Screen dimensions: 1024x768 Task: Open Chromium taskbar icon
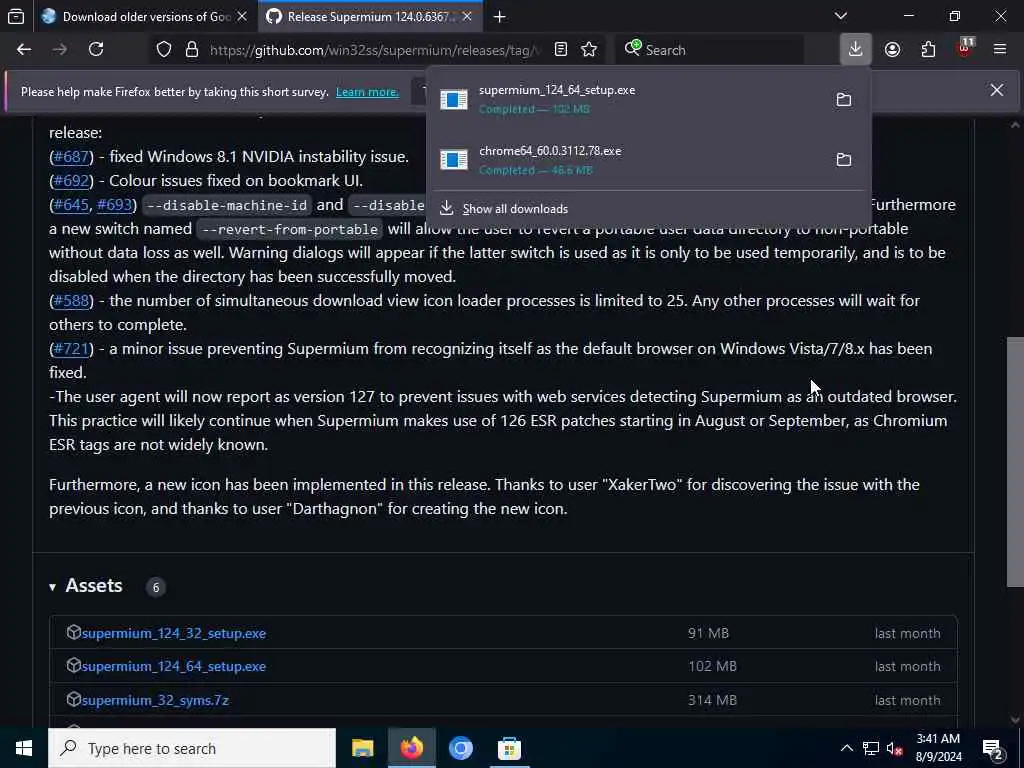point(460,748)
